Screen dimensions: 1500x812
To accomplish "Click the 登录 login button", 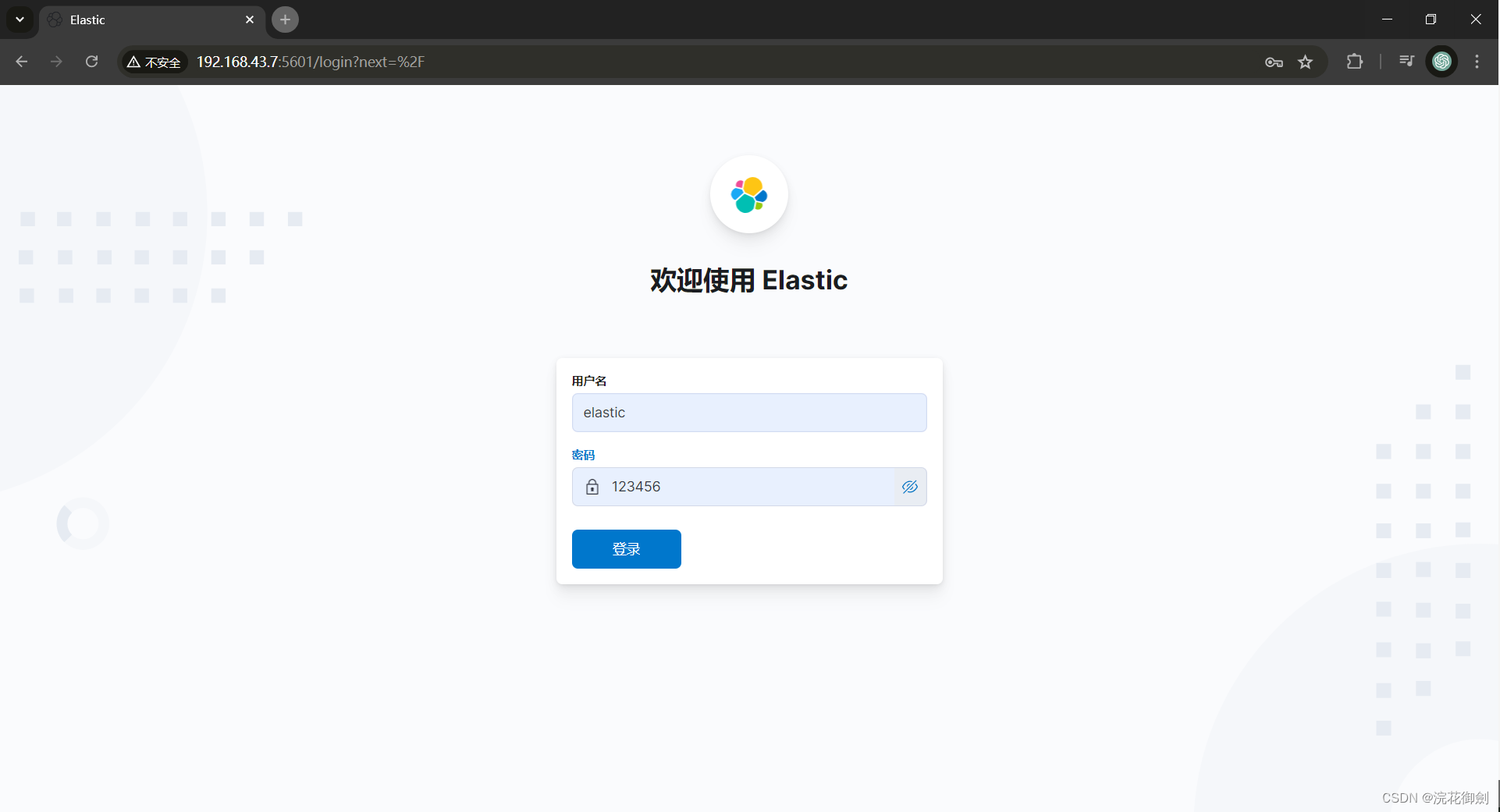I will point(626,549).
